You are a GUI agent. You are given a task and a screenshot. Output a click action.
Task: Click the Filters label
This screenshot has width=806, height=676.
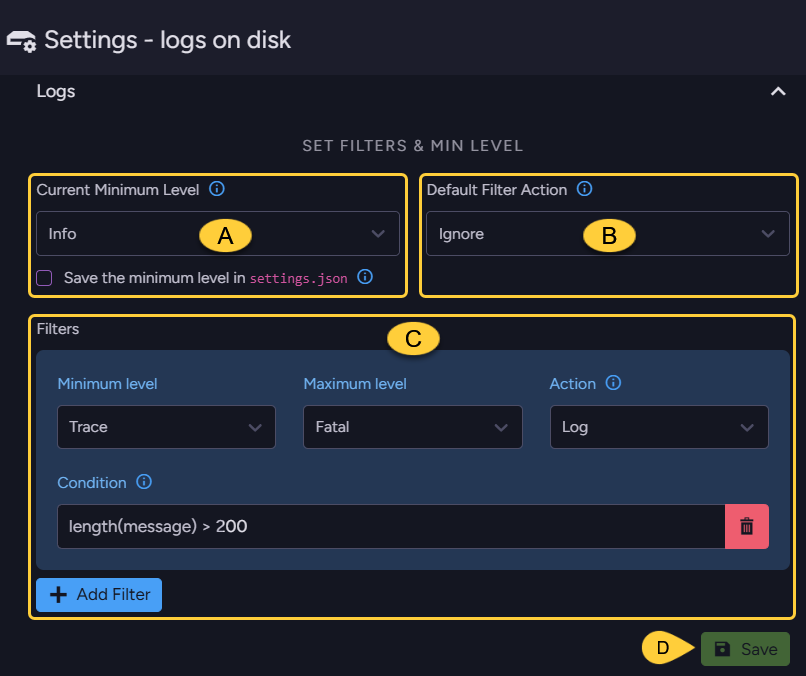tap(58, 329)
